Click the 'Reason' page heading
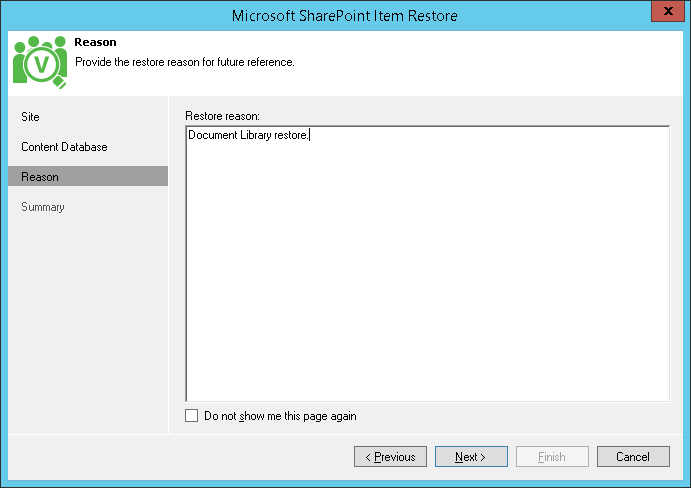 95,42
